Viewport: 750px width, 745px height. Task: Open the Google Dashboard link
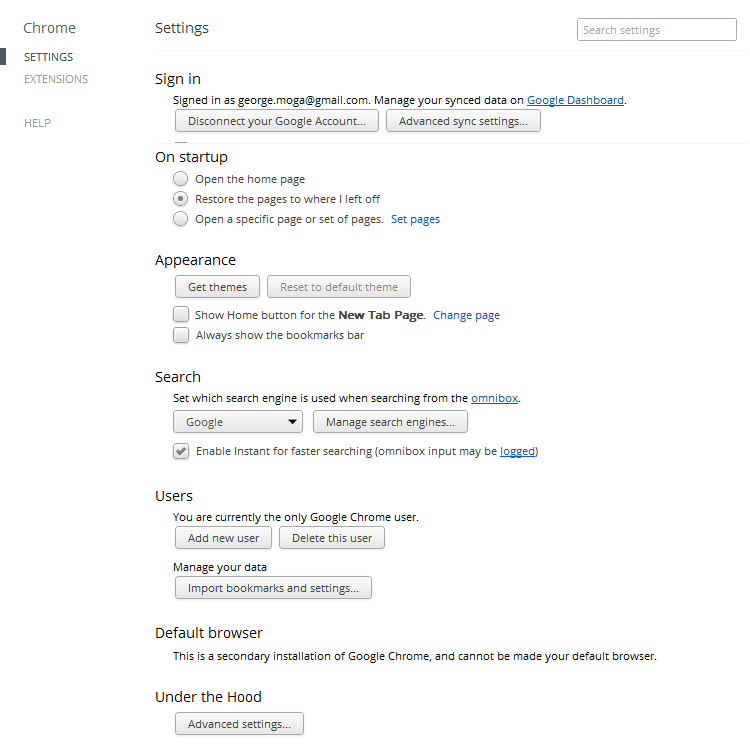point(575,100)
